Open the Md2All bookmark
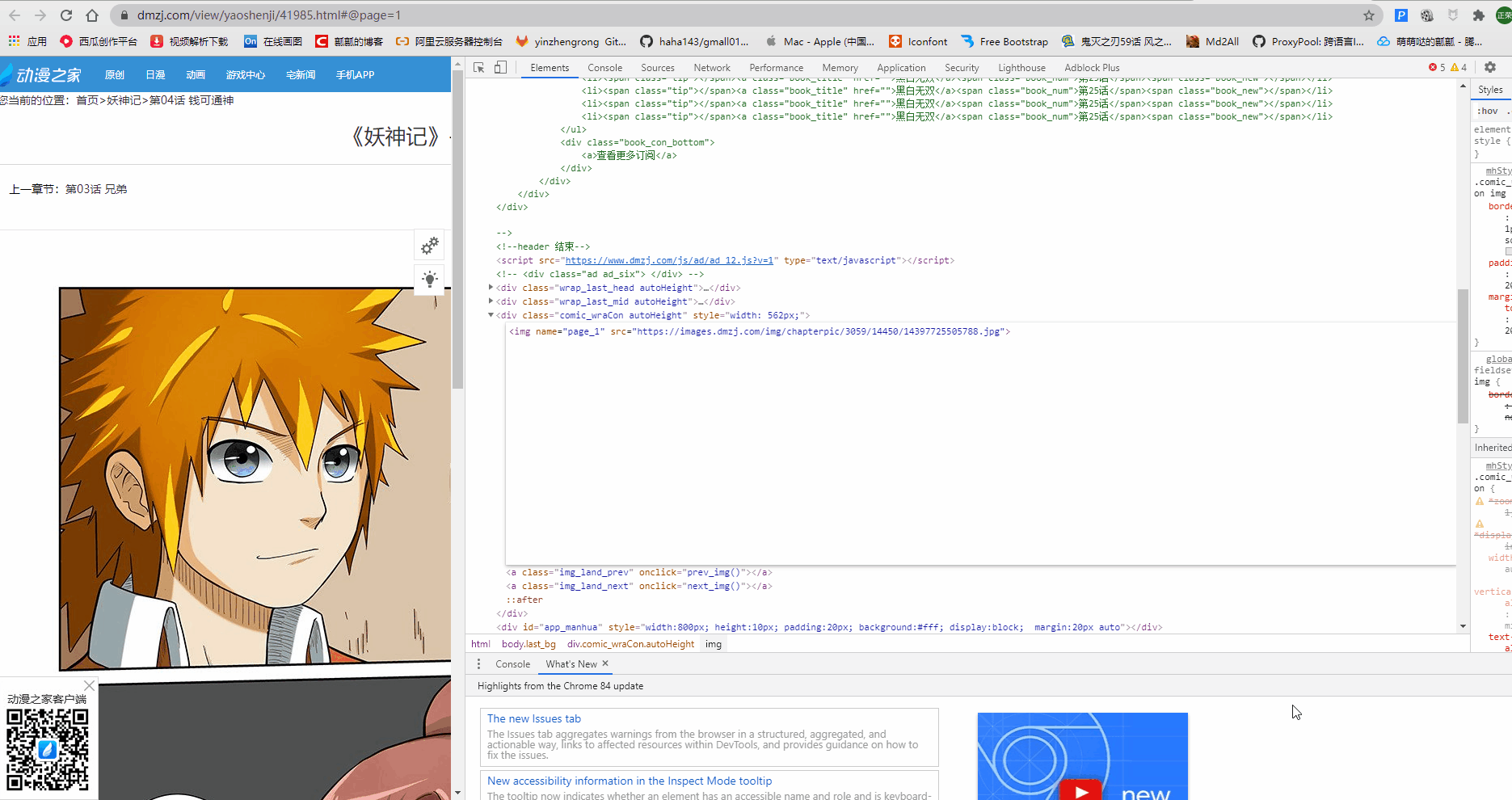Viewport: 1512px width, 800px height. coord(1212,41)
